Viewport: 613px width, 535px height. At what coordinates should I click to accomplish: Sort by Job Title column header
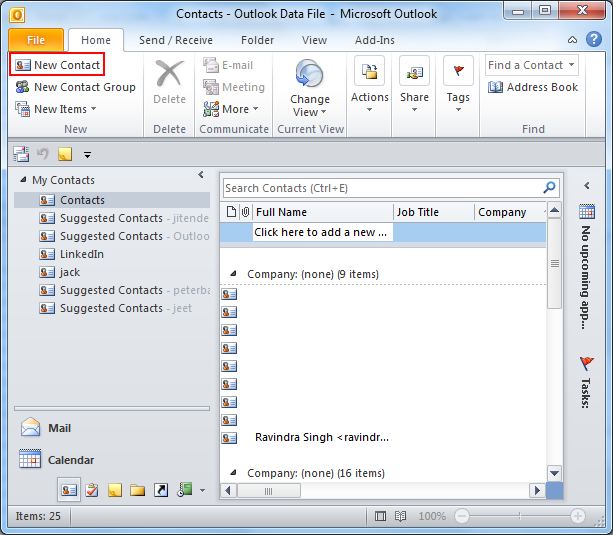click(x=434, y=212)
